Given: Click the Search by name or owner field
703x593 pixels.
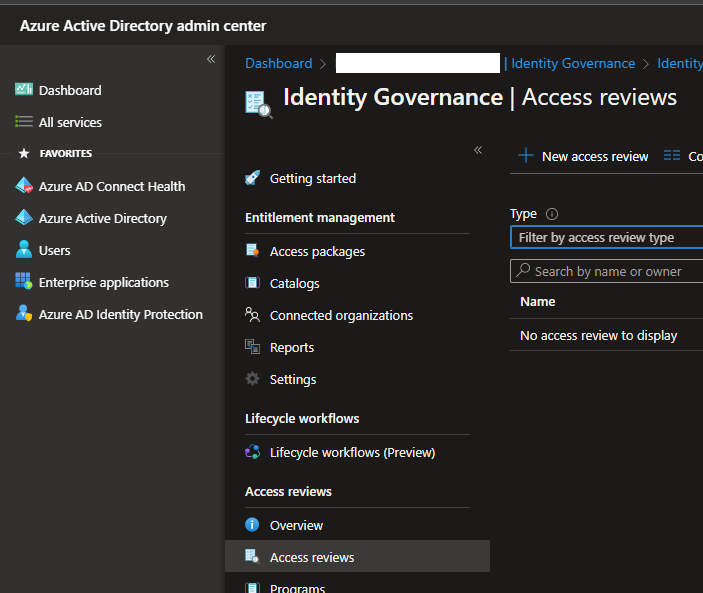Looking at the screenshot, I should coord(608,271).
